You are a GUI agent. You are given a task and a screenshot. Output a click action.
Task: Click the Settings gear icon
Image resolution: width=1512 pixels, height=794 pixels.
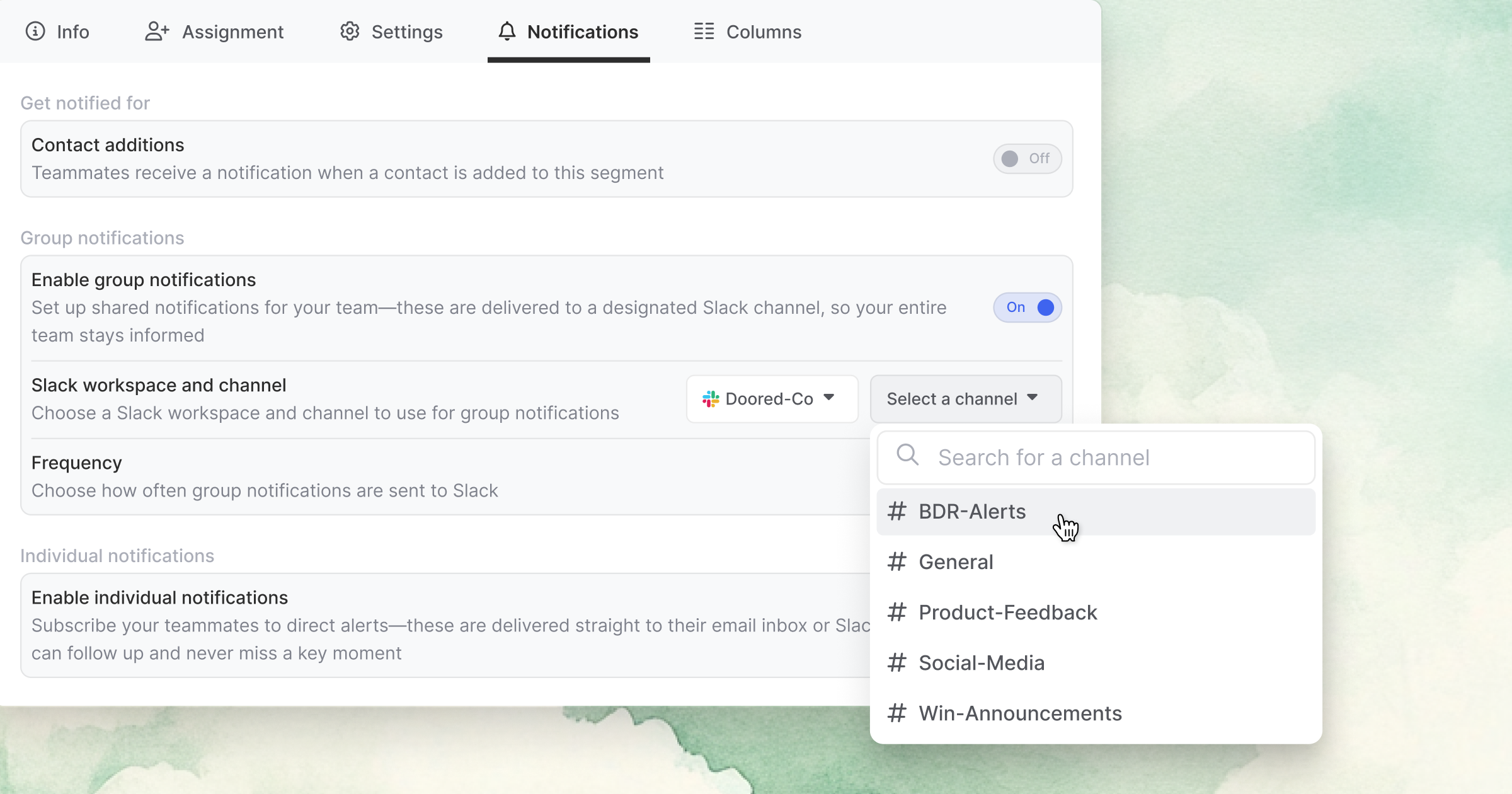350,31
